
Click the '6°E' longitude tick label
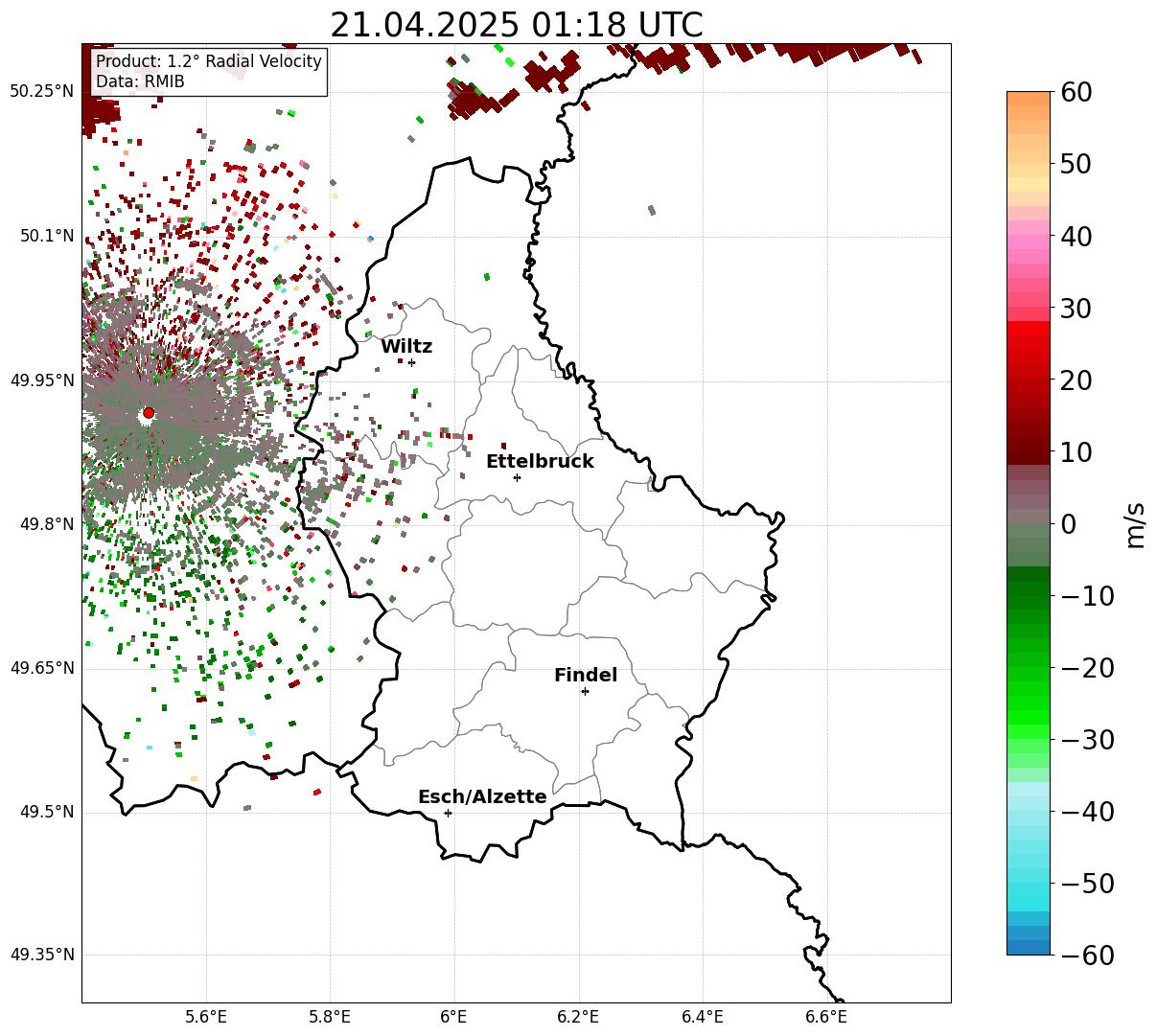pyautogui.click(x=454, y=1018)
